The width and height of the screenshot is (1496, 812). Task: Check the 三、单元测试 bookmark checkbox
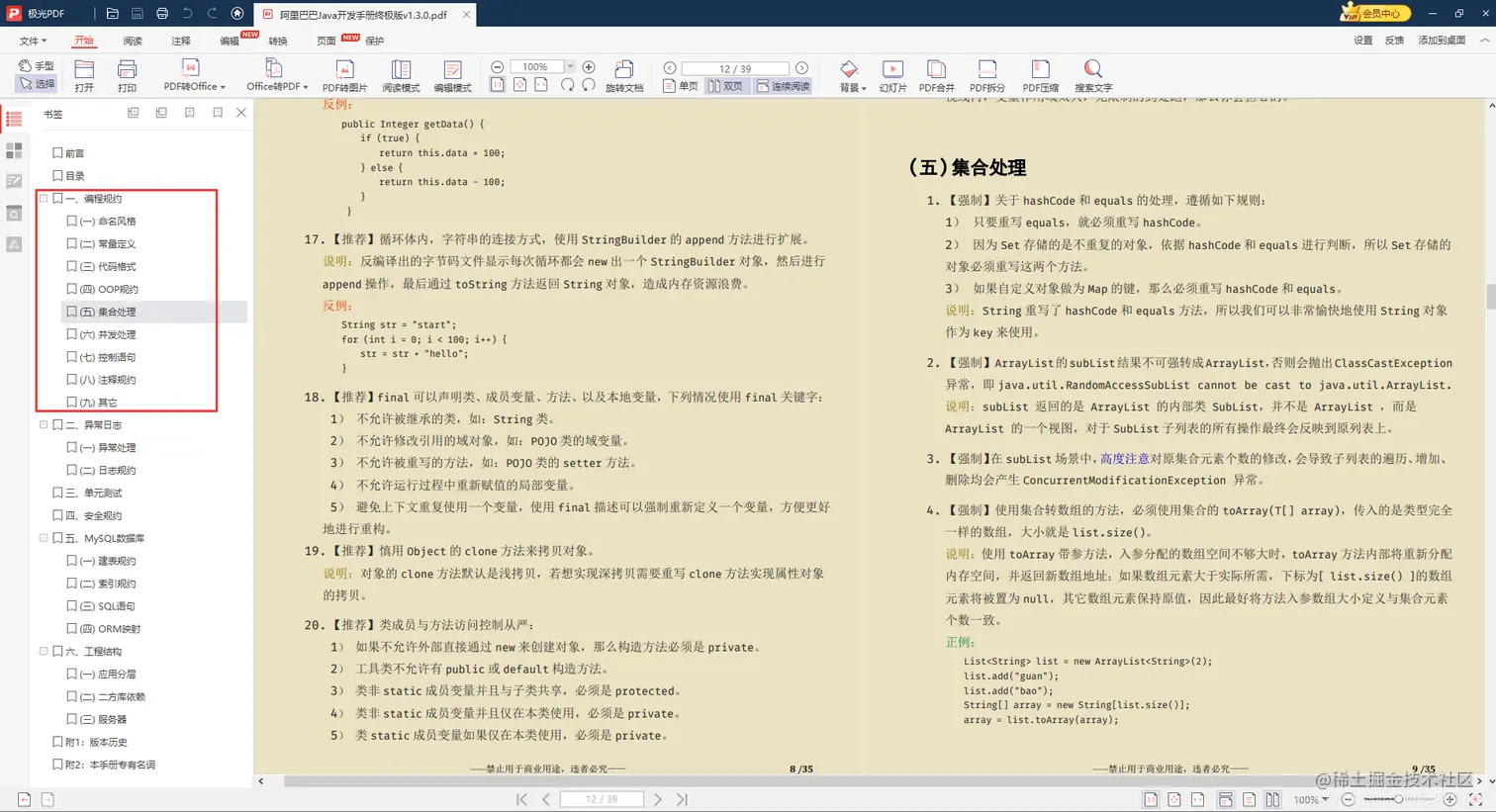[x=57, y=493]
